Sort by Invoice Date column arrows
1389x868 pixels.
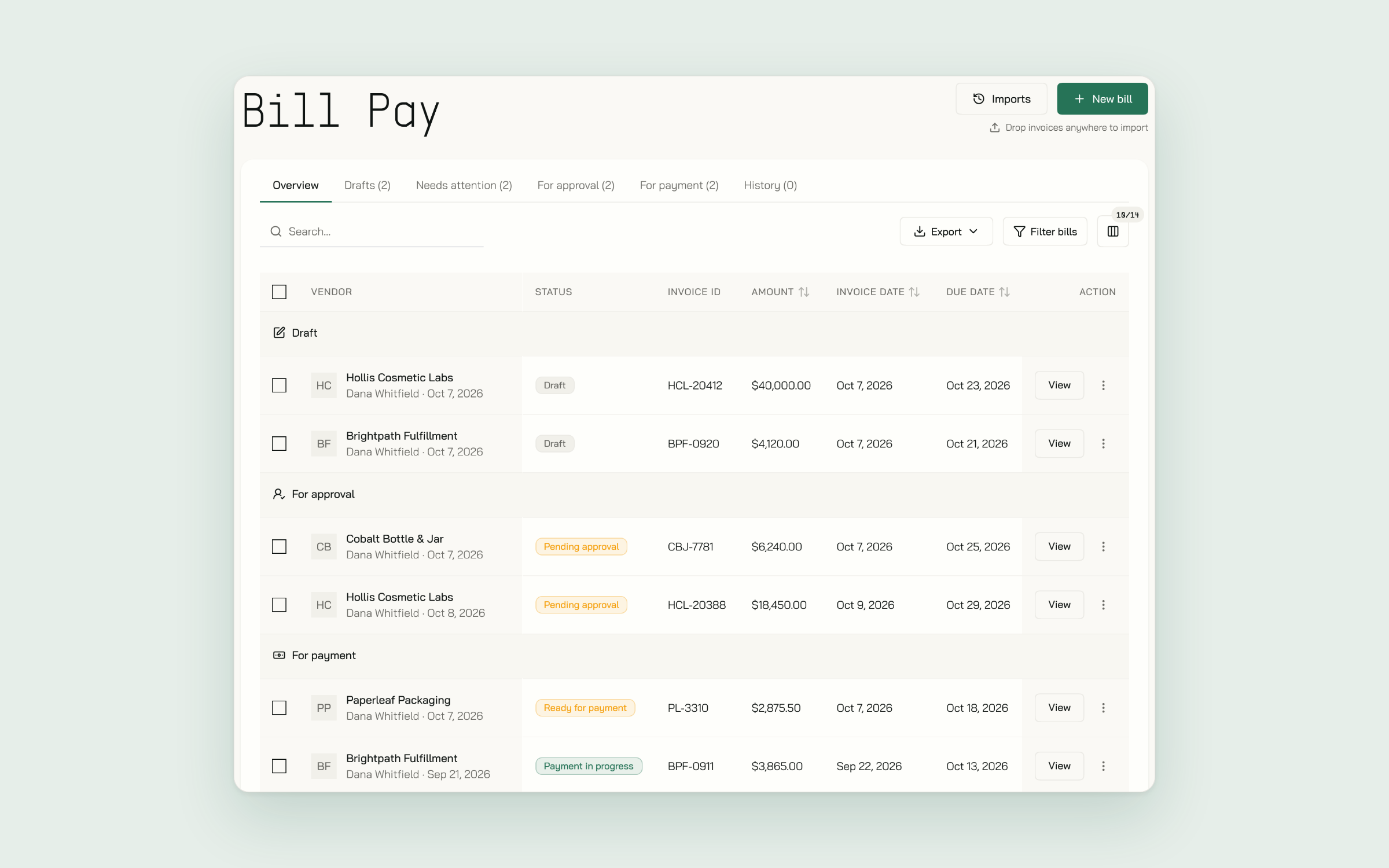914,292
